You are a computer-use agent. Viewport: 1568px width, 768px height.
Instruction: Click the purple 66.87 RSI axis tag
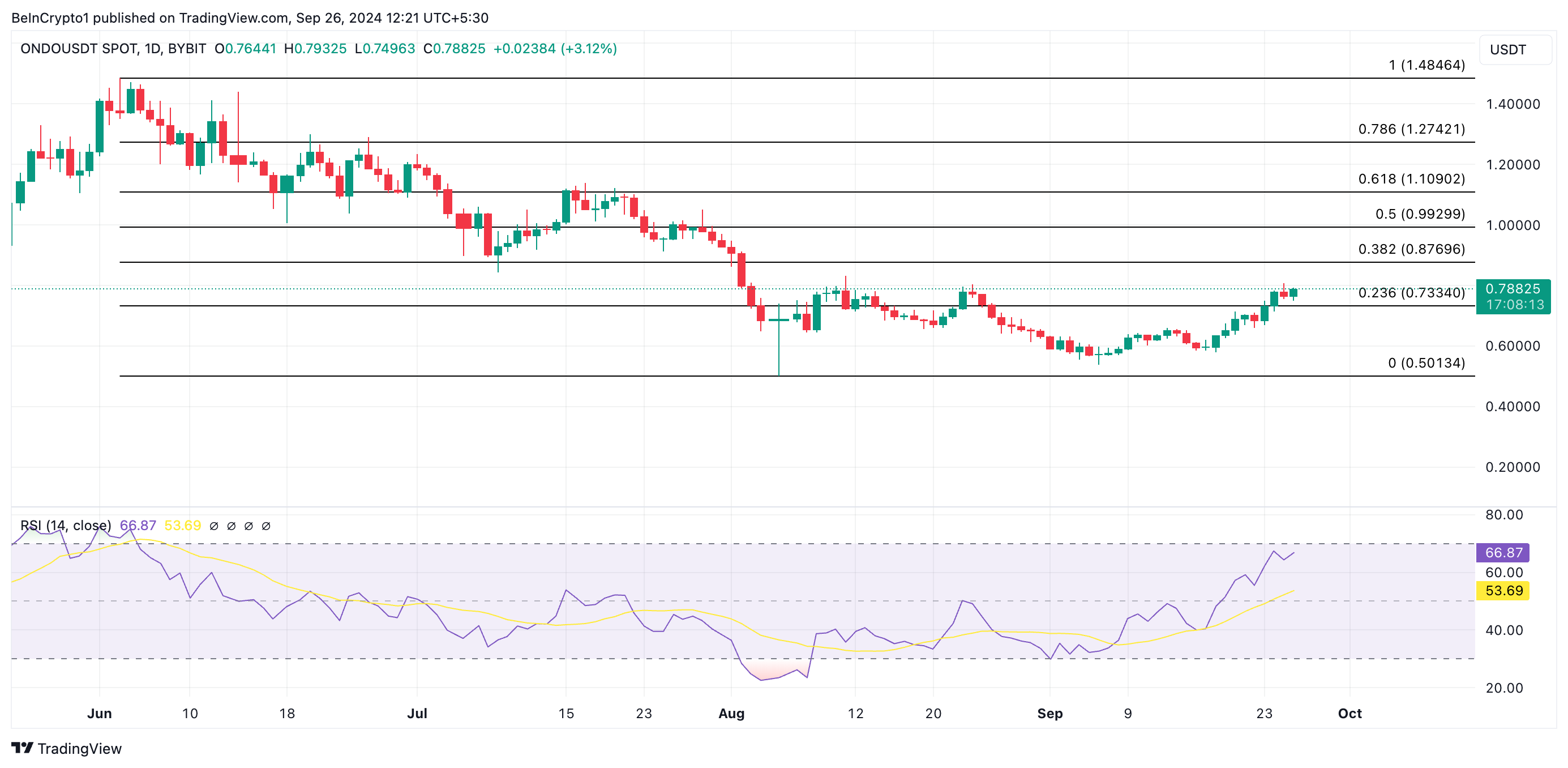coord(1503,552)
